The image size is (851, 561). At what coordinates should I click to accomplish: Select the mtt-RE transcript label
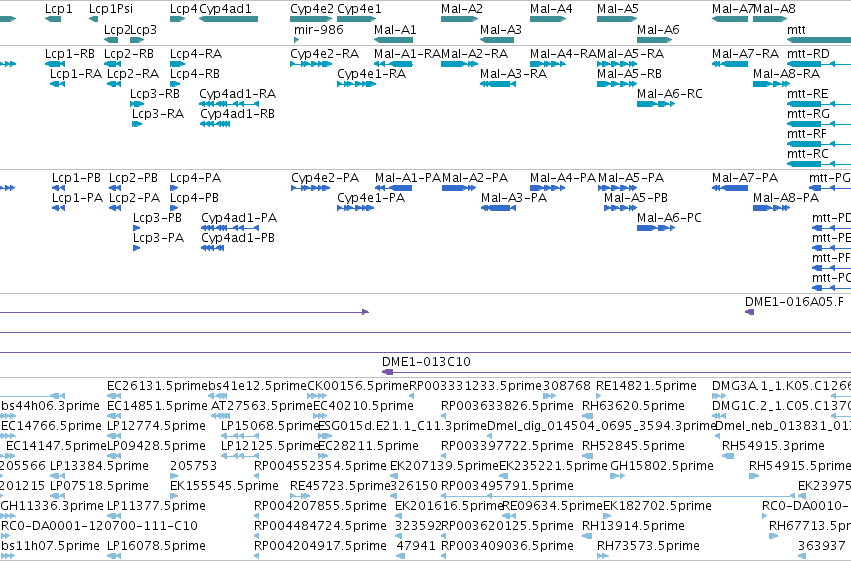[808, 93]
